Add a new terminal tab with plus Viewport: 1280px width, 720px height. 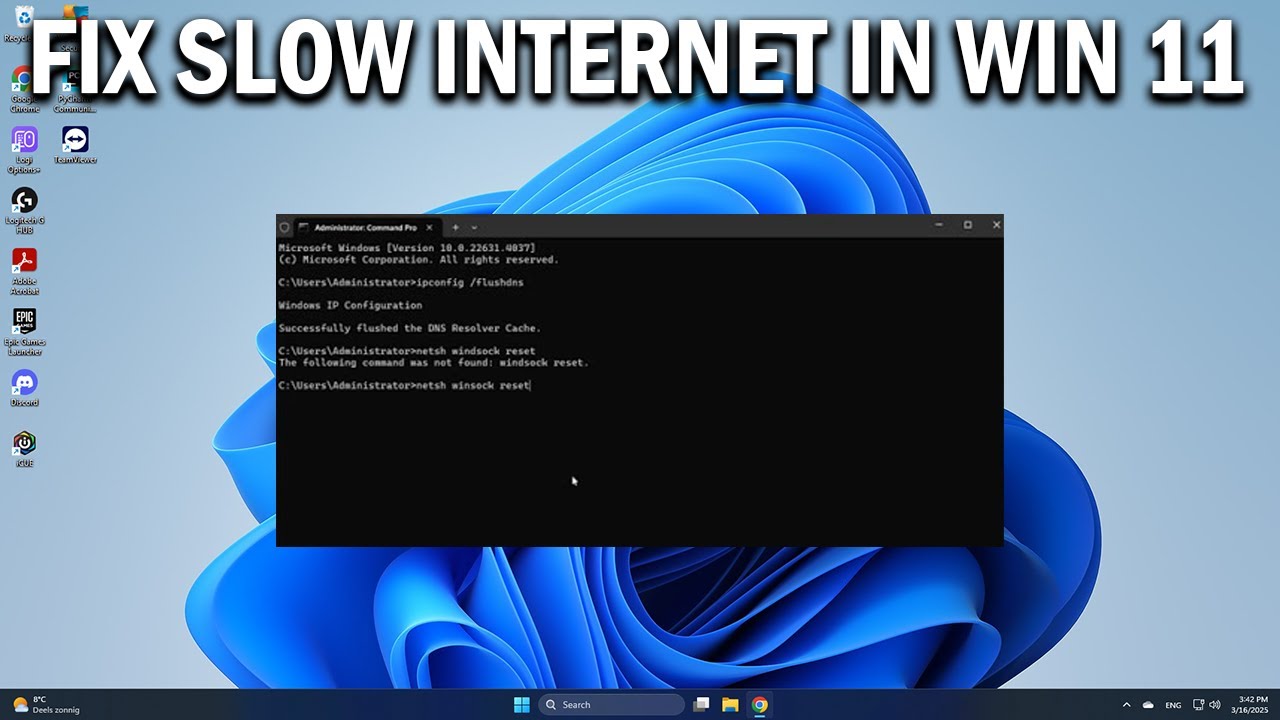455,227
